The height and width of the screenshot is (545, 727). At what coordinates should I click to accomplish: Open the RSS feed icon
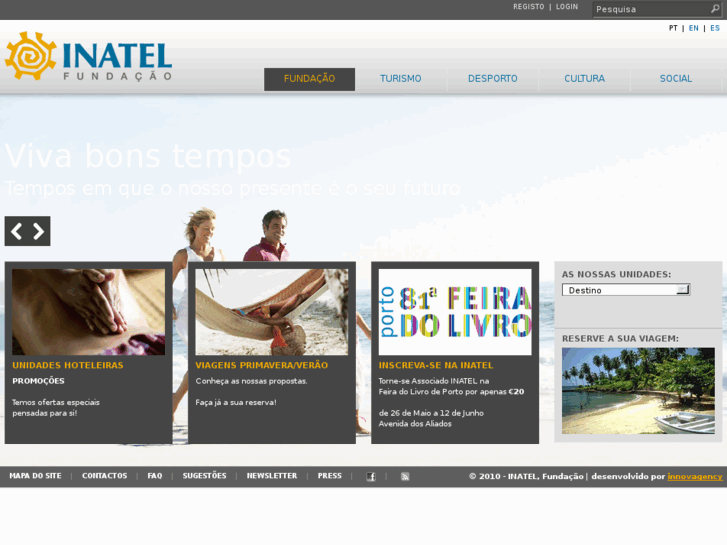(x=405, y=476)
